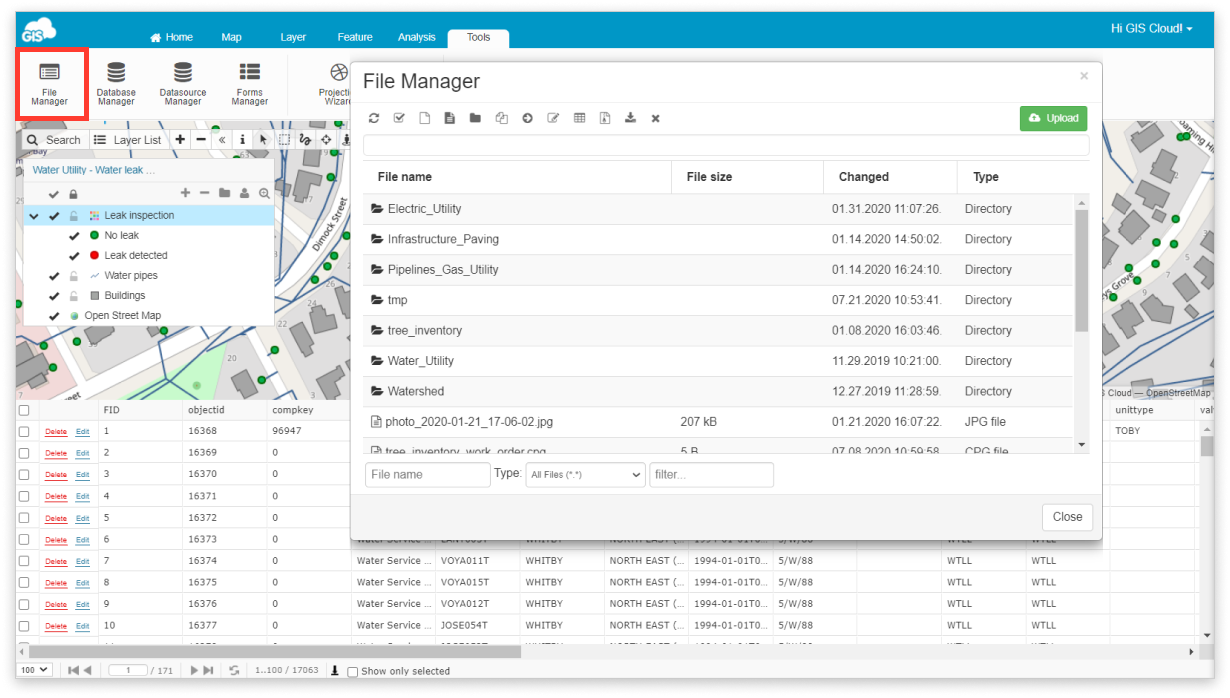Click the Close button in File Manager
The image size is (1230, 698).
(x=1067, y=517)
